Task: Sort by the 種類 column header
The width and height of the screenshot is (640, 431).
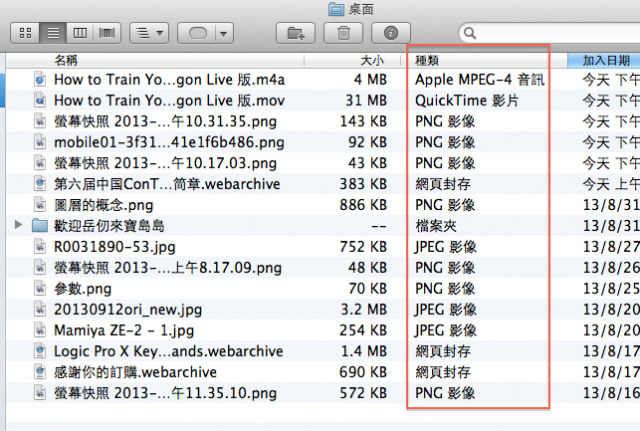Action: [x=428, y=60]
